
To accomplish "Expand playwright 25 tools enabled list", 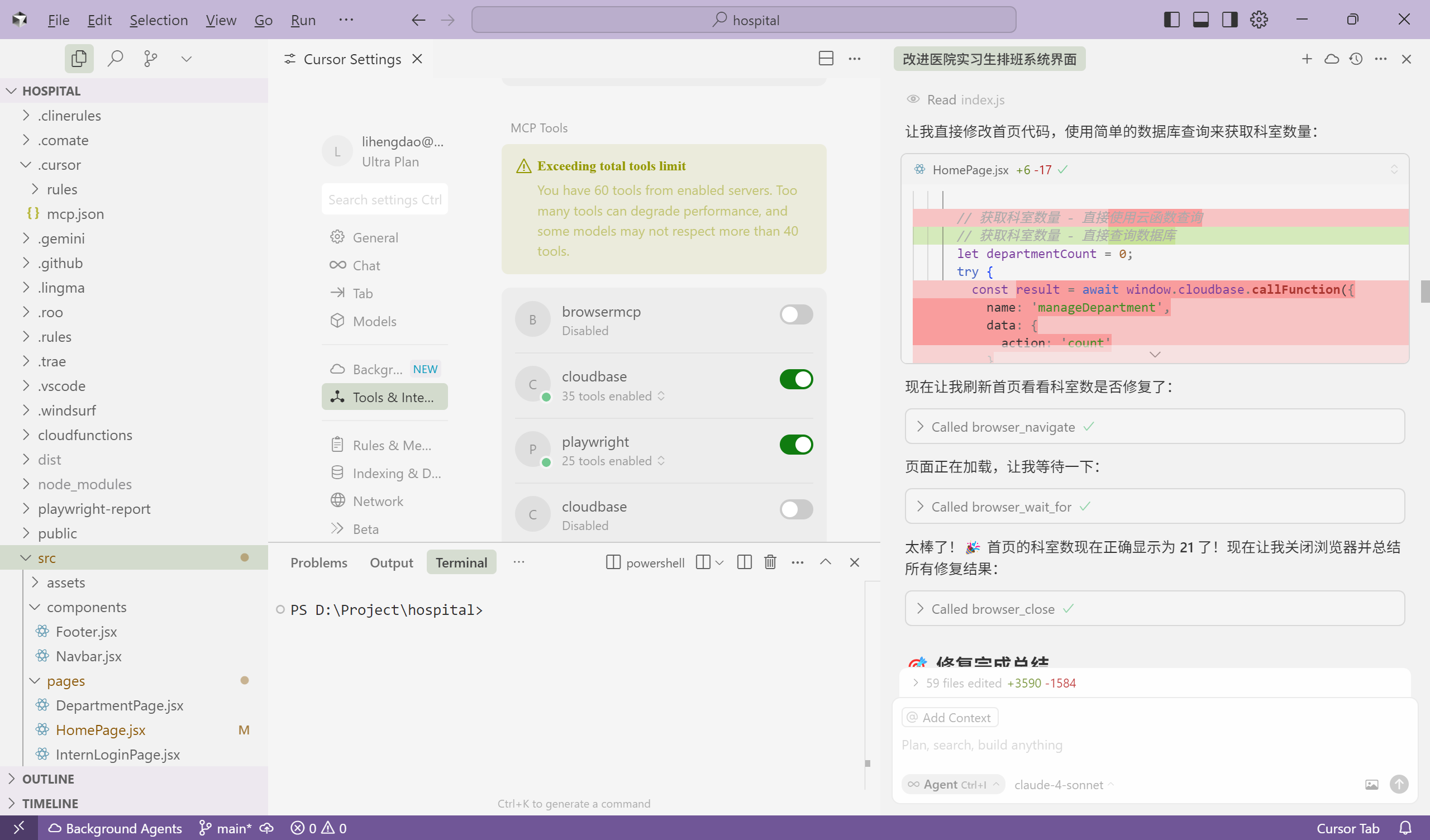I will [x=613, y=461].
